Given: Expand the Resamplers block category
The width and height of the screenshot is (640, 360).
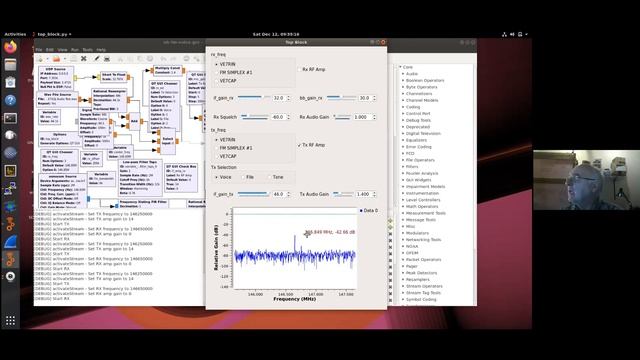Looking at the screenshot, I should pyautogui.click(x=403, y=280).
